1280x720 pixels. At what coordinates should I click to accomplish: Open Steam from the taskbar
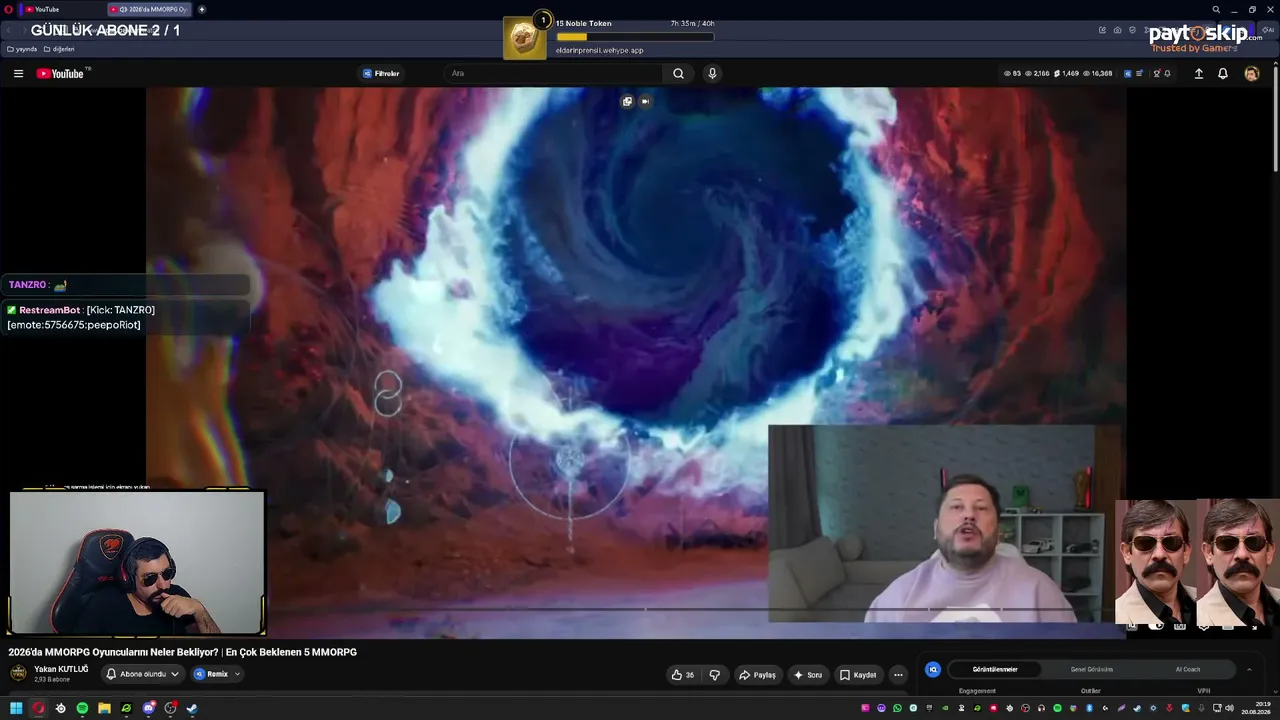pyautogui.click(x=192, y=708)
